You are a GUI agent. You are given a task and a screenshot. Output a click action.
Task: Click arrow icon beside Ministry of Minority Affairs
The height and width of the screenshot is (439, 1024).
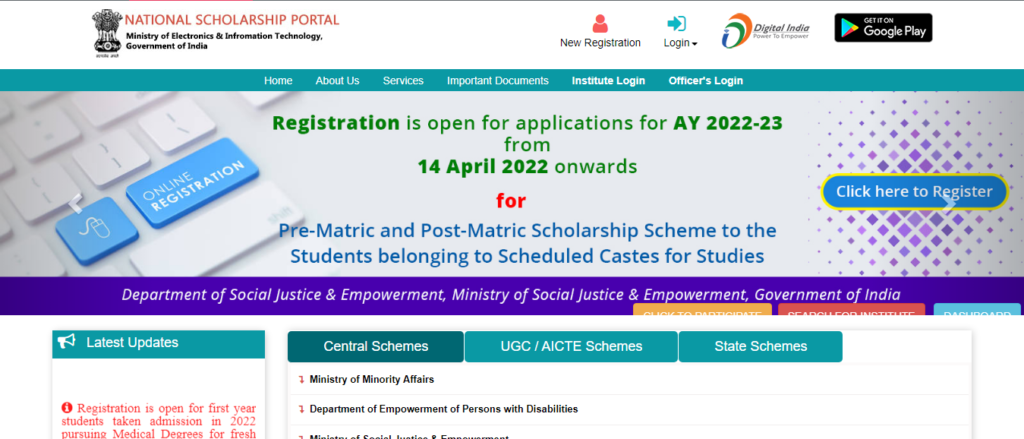pos(301,380)
